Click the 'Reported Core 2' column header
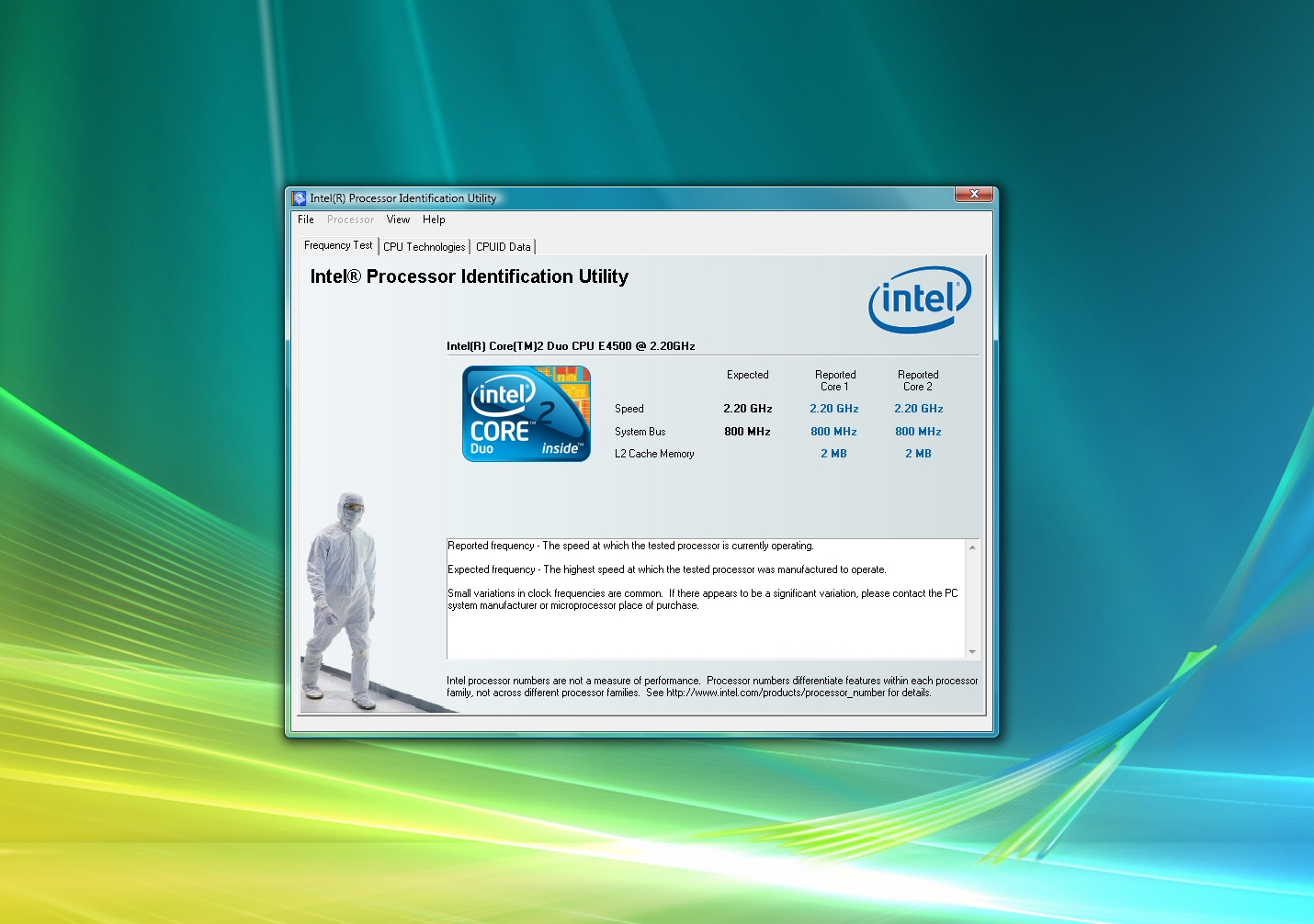The width and height of the screenshot is (1314, 924). (x=918, y=380)
